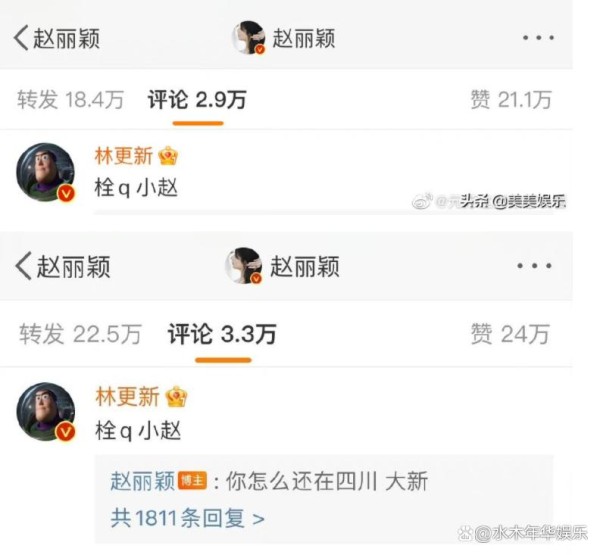This screenshot has width=600, height=555.
Task: Expand 共1811条回复 replies link
Action: (x=188, y=518)
